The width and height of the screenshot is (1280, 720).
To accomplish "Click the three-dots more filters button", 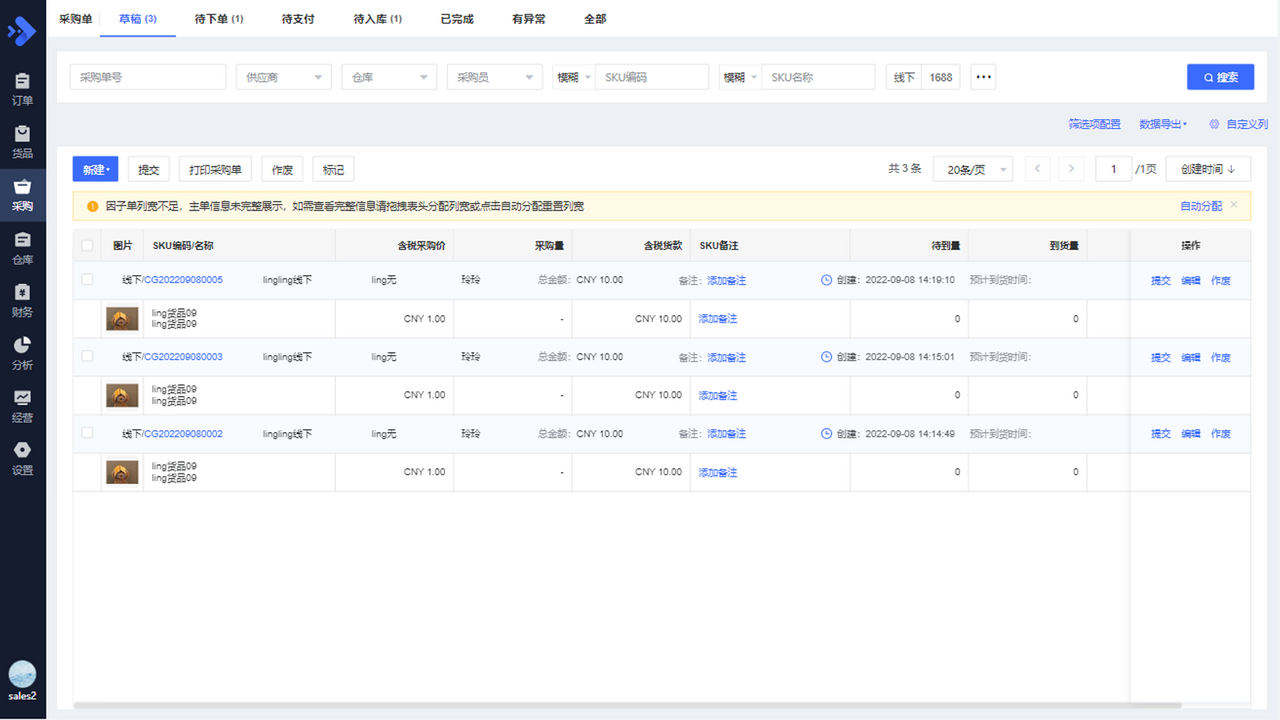I will coord(983,77).
